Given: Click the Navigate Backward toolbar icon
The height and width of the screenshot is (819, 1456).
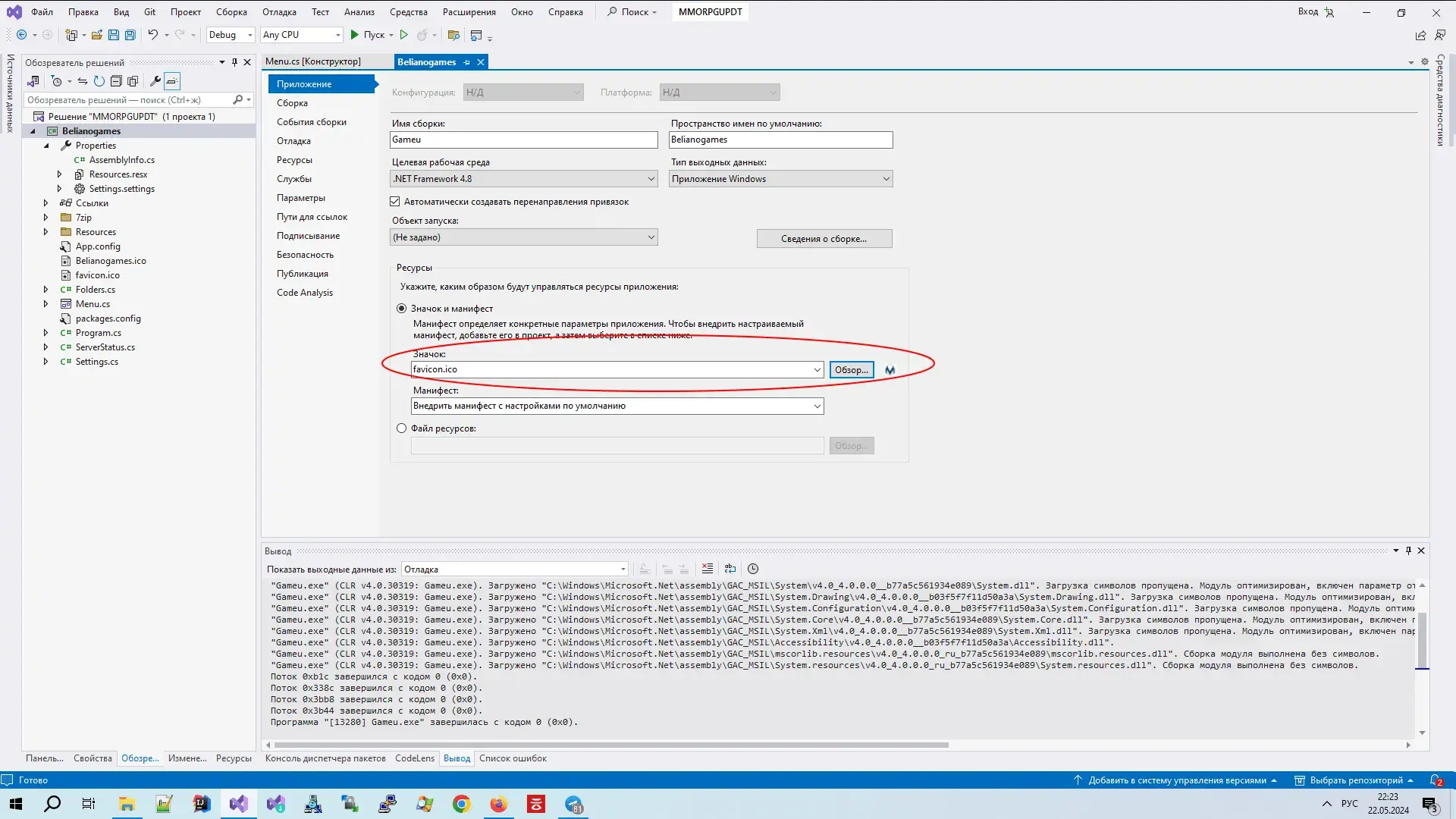Looking at the screenshot, I should (x=21, y=35).
